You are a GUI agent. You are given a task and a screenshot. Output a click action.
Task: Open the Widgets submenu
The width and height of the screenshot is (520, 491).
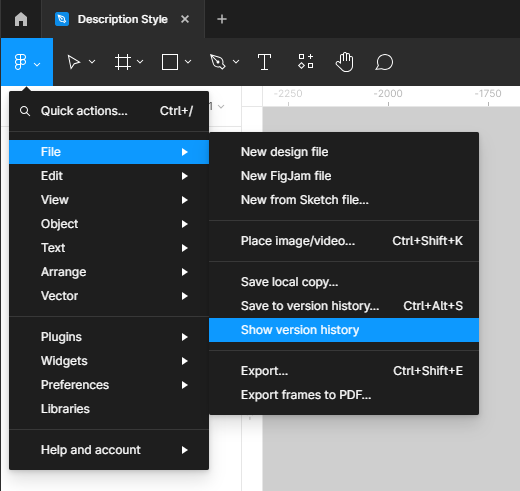[x=109, y=361]
